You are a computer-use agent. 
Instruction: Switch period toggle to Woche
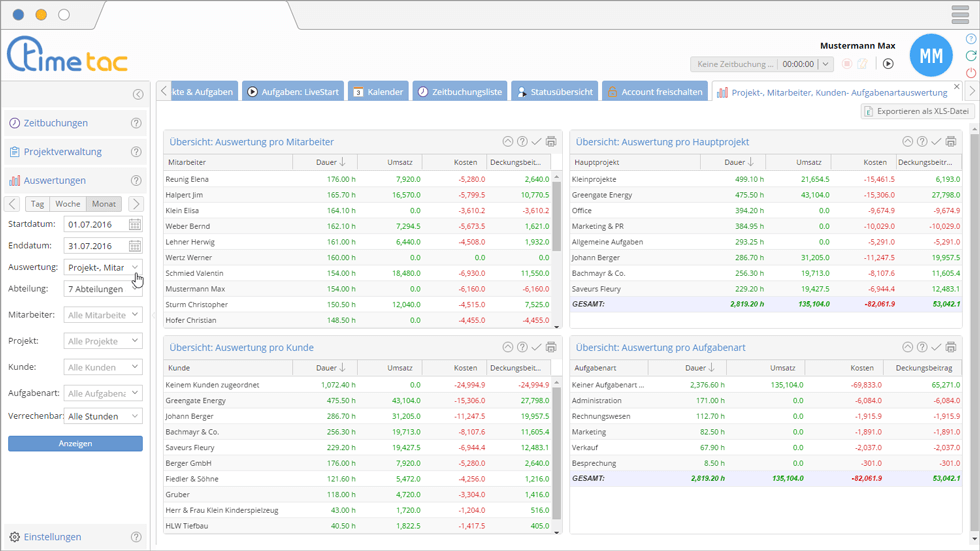[68, 204]
